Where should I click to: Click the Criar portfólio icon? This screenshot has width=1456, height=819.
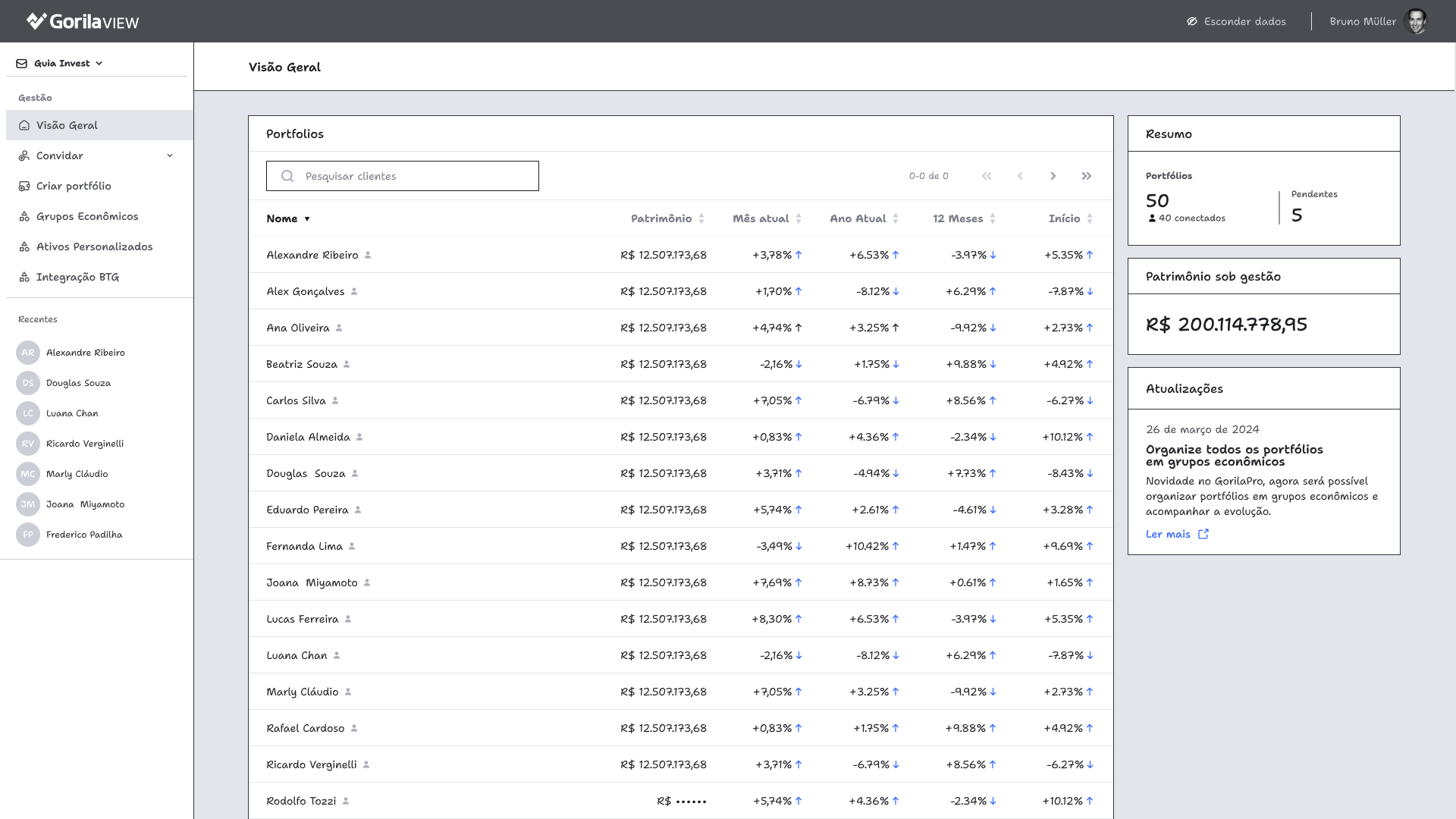click(x=24, y=186)
